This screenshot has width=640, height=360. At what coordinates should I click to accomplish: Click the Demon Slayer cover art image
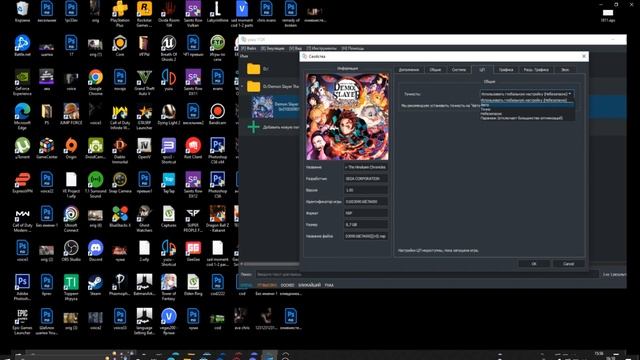pyautogui.click(x=347, y=117)
